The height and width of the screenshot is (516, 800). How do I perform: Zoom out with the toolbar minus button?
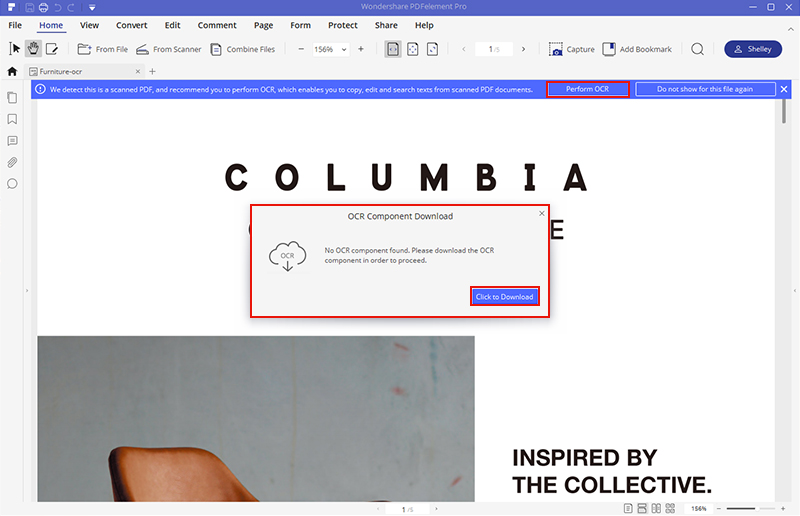coord(301,49)
